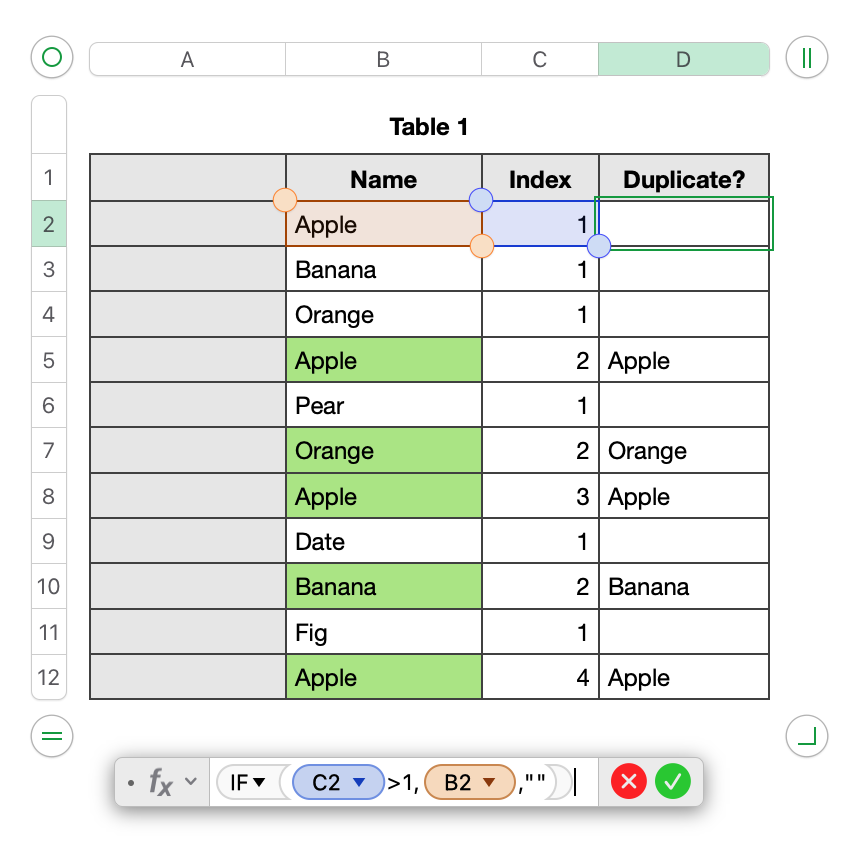Select the cell containing Date
Image resolution: width=854 pixels, height=842 pixels.
click(x=383, y=542)
